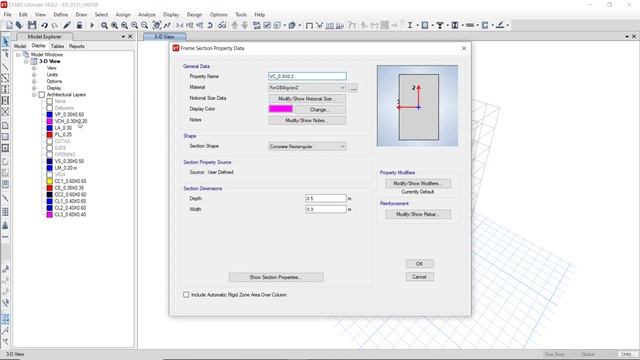This screenshot has width=640, height=360.
Task: Click the Lock Model padlock icon
Action: [x=80, y=25]
